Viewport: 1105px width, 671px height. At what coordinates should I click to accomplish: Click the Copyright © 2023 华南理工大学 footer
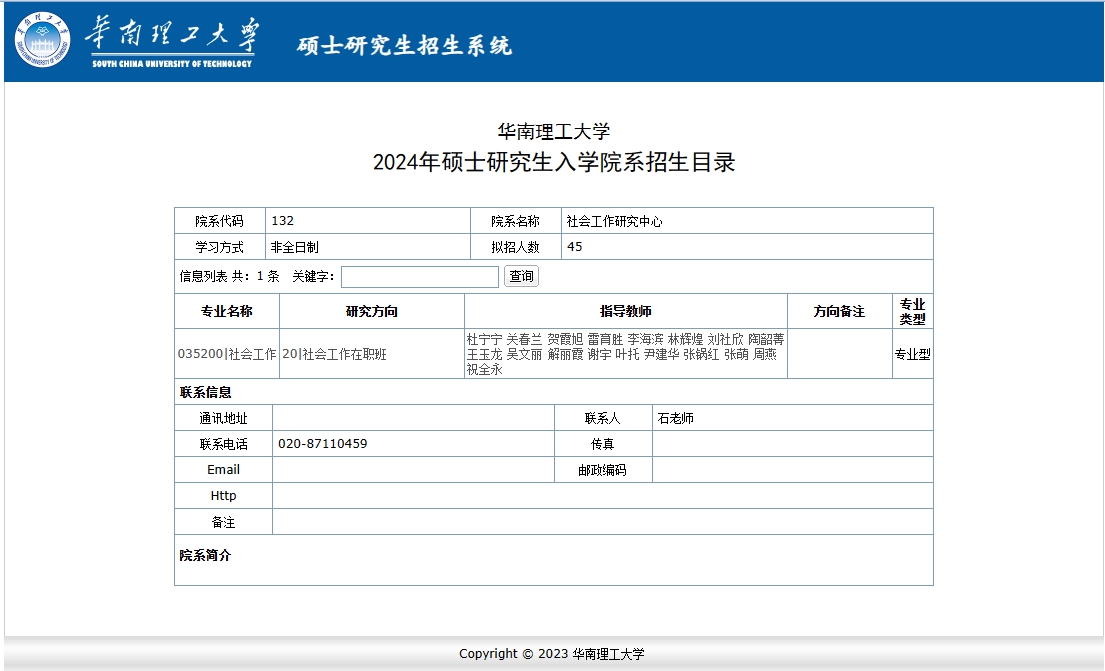(x=552, y=653)
